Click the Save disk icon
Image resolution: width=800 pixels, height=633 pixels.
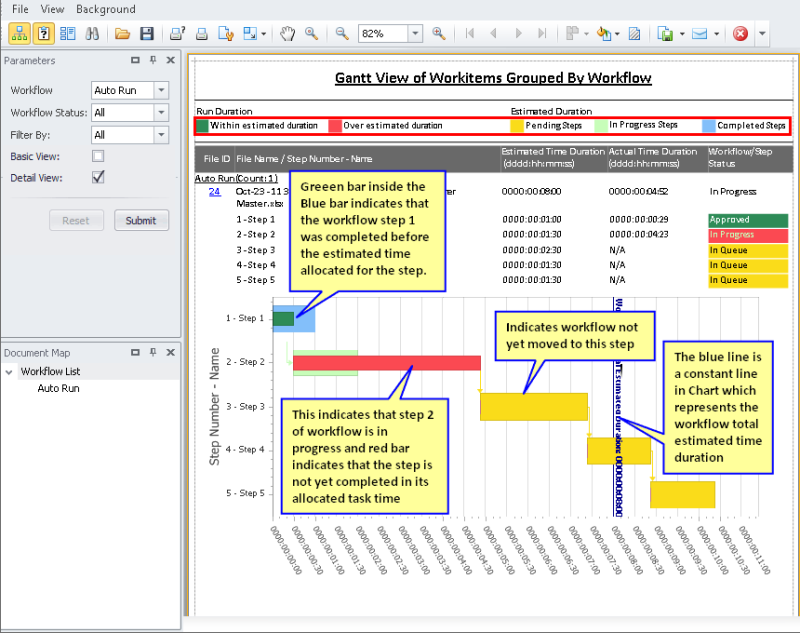[147, 34]
